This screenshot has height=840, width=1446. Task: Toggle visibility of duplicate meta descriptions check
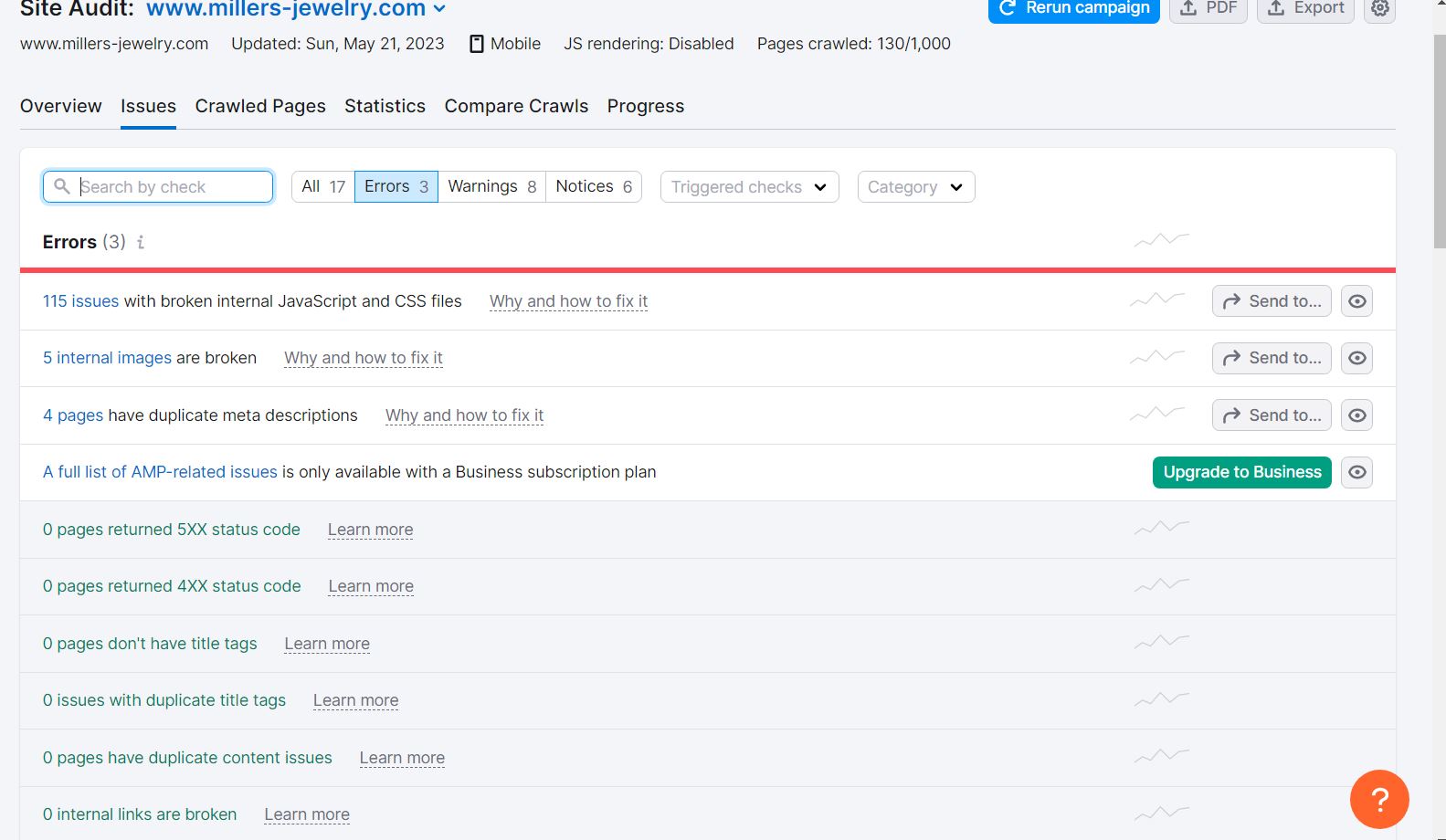coord(1356,415)
